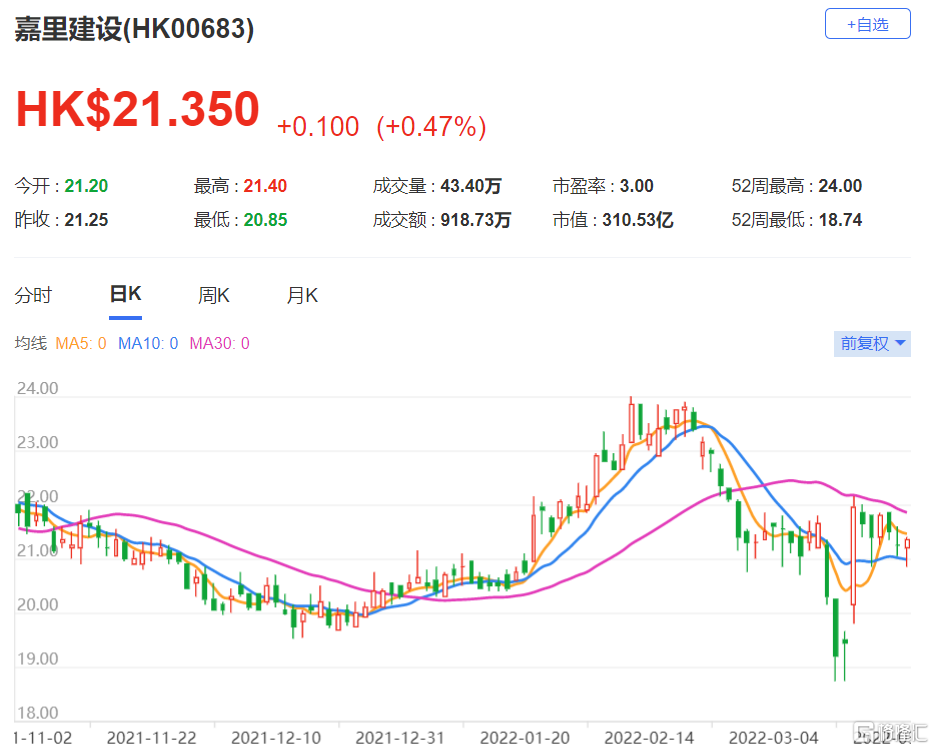935x750 pixels.
Task: Click the 昨收 value 21.25
Action: 86,220
